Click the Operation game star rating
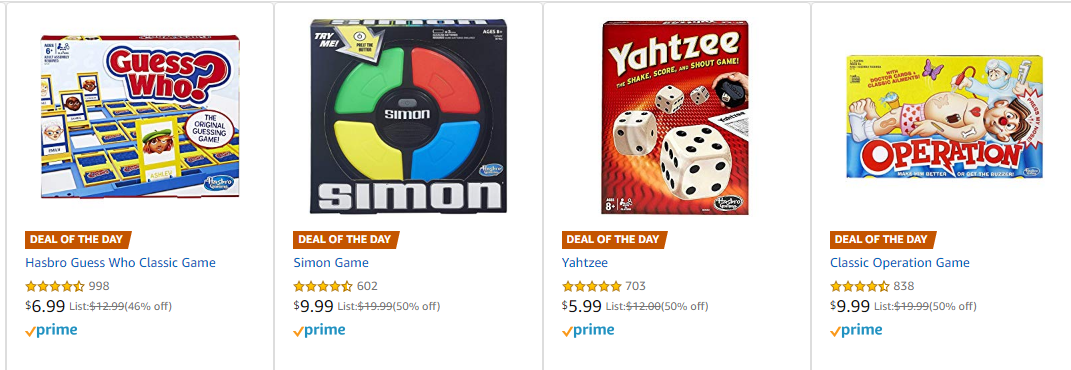This screenshot has width=1071, height=370. 859,286
